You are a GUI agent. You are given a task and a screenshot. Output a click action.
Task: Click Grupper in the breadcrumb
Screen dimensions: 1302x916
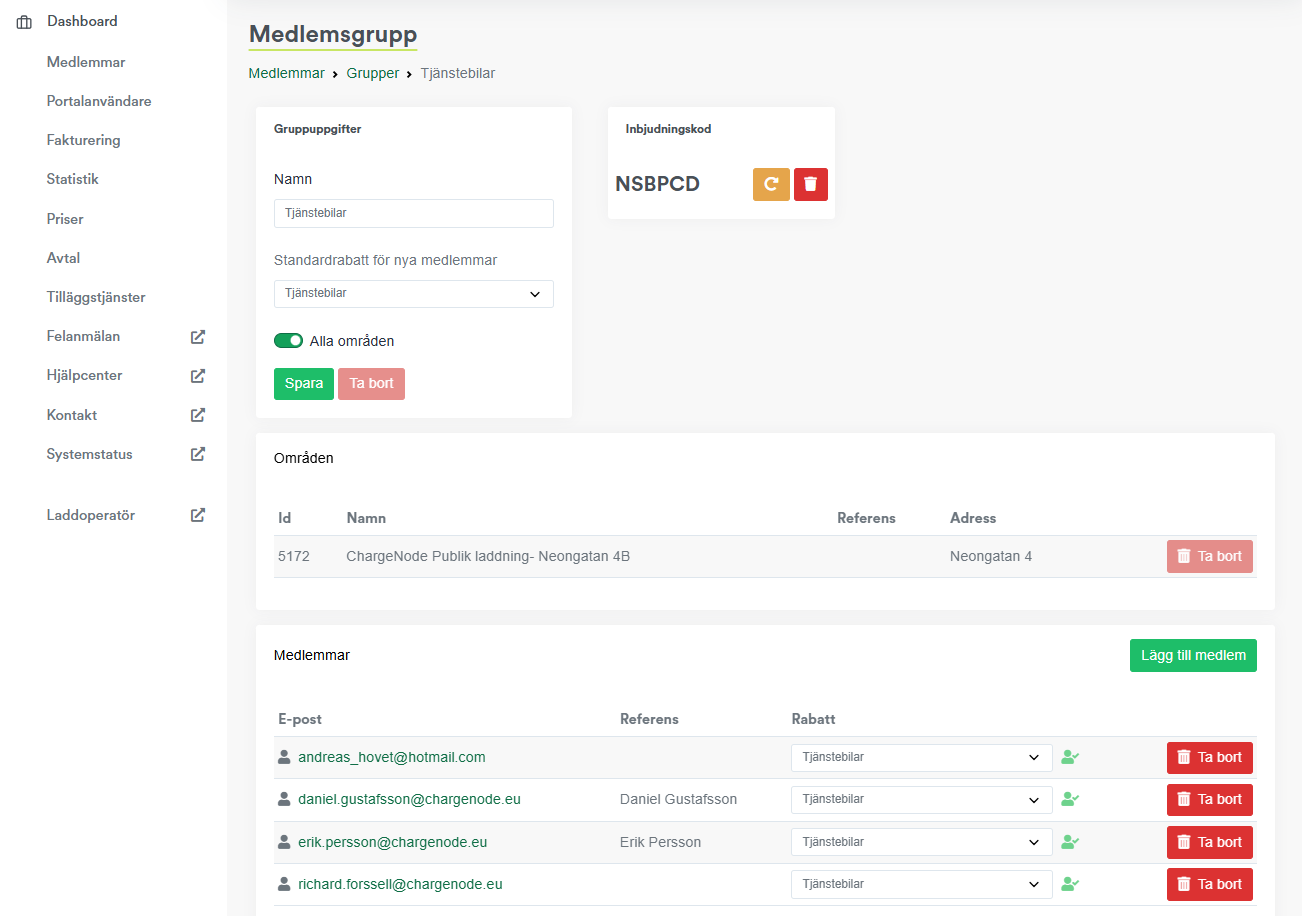tap(372, 73)
